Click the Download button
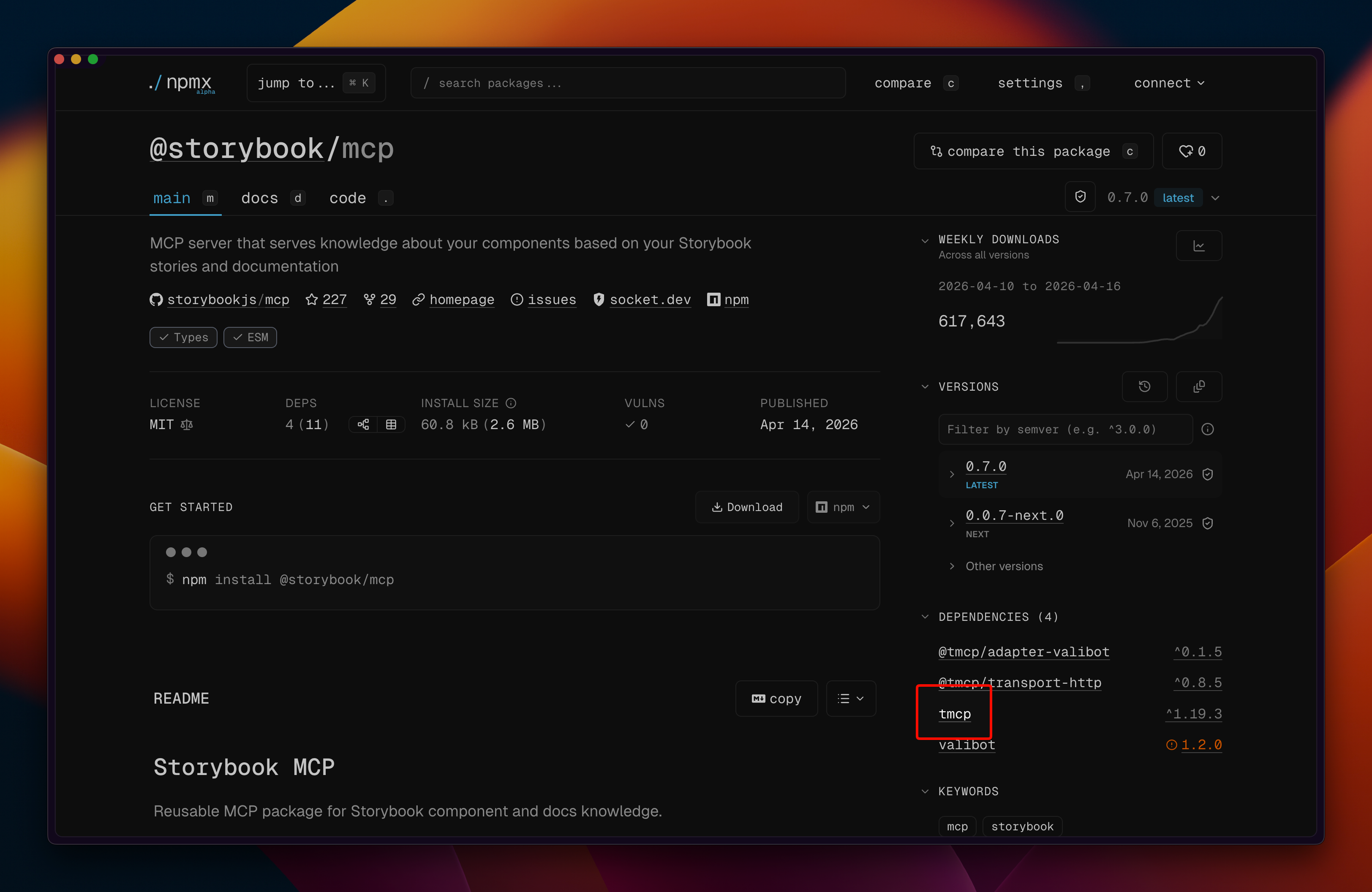1372x892 pixels. pos(746,507)
